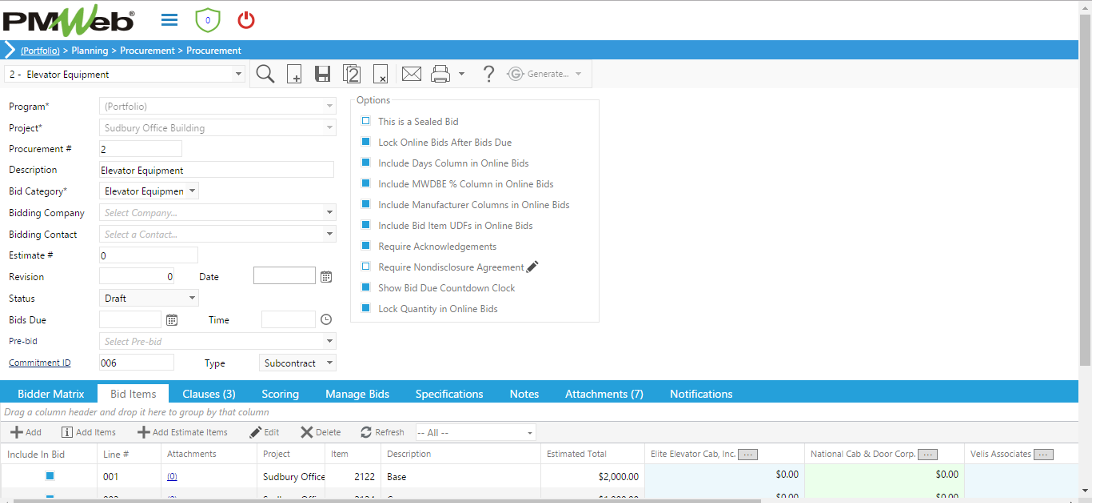Open the Notes tab

coord(524,394)
